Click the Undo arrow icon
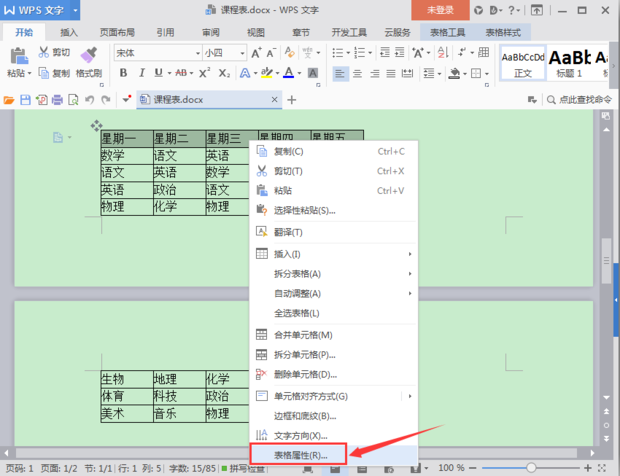This screenshot has height=476, width=620. pos(89,100)
